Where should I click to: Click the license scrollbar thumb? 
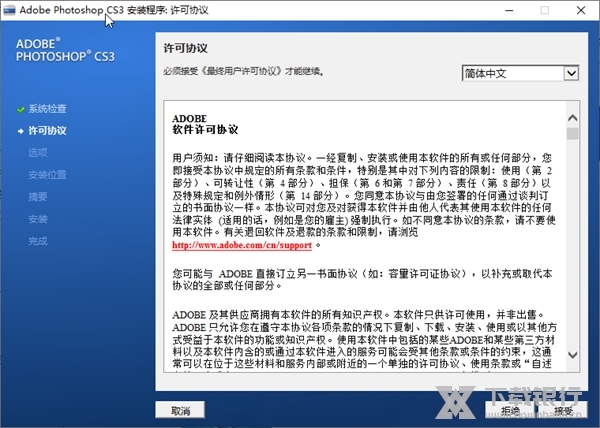(x=572, y=133)
